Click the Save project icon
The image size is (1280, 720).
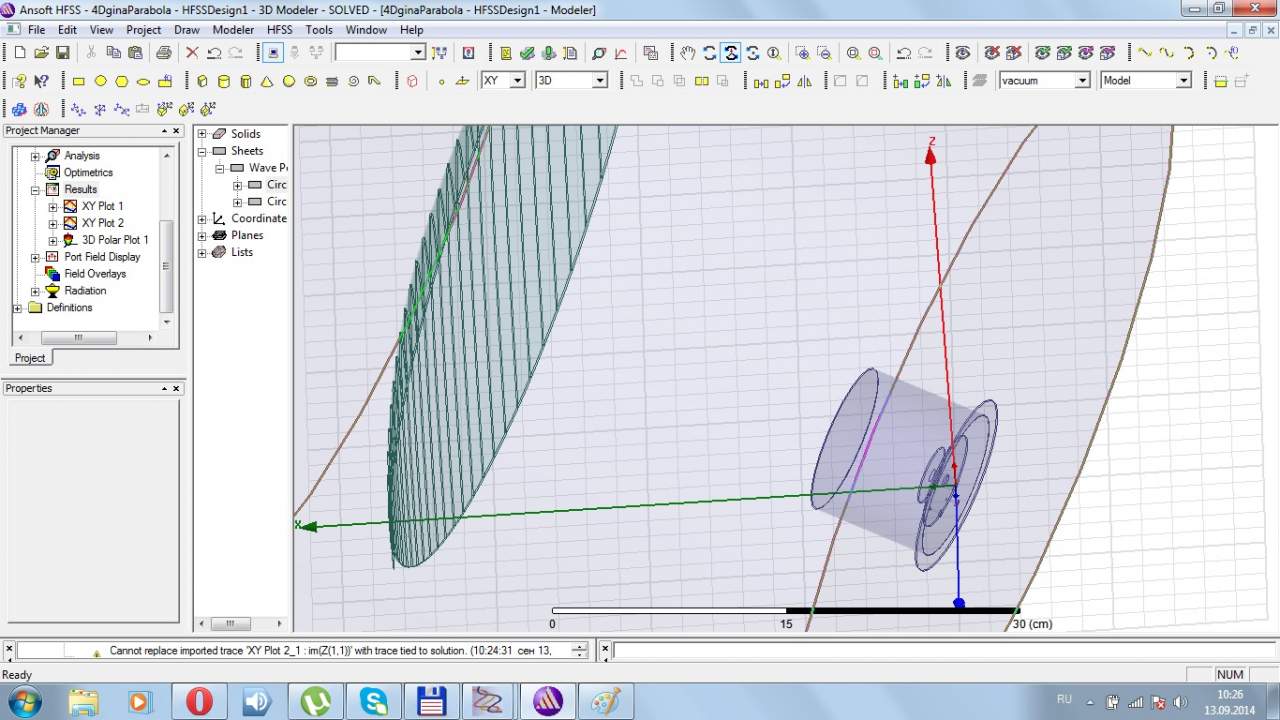tap(63, 53)
